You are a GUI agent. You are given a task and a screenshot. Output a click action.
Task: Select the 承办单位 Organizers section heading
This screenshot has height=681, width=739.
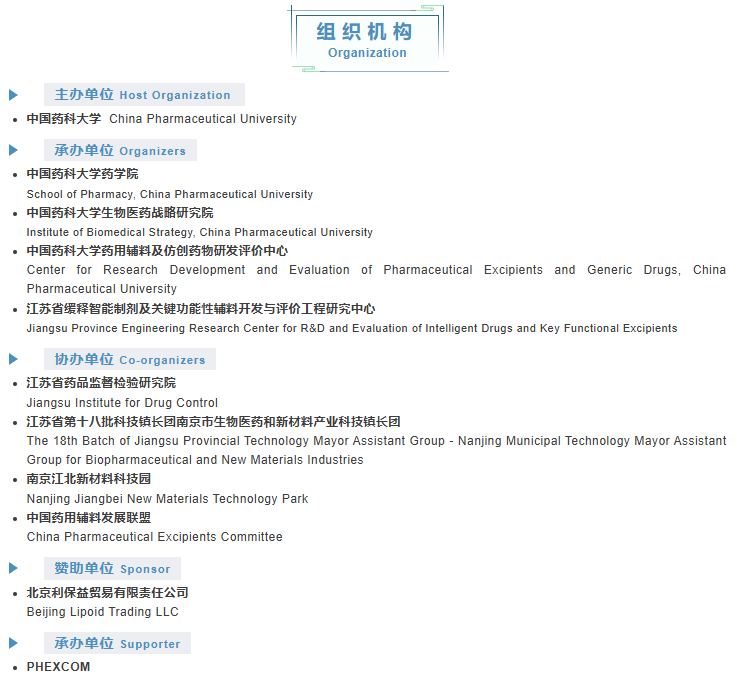[x=120, y=151]
